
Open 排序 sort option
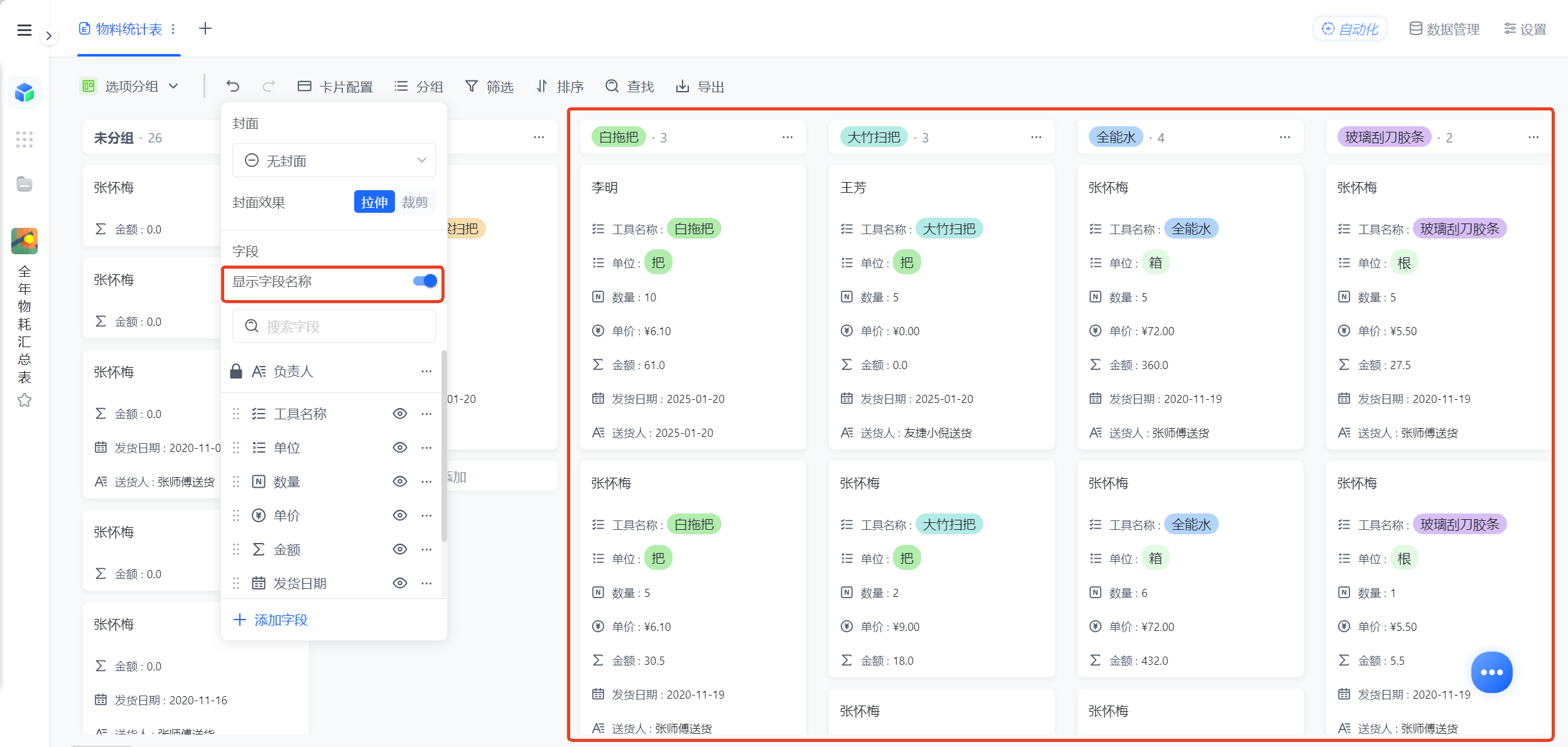tap(560, 87)
